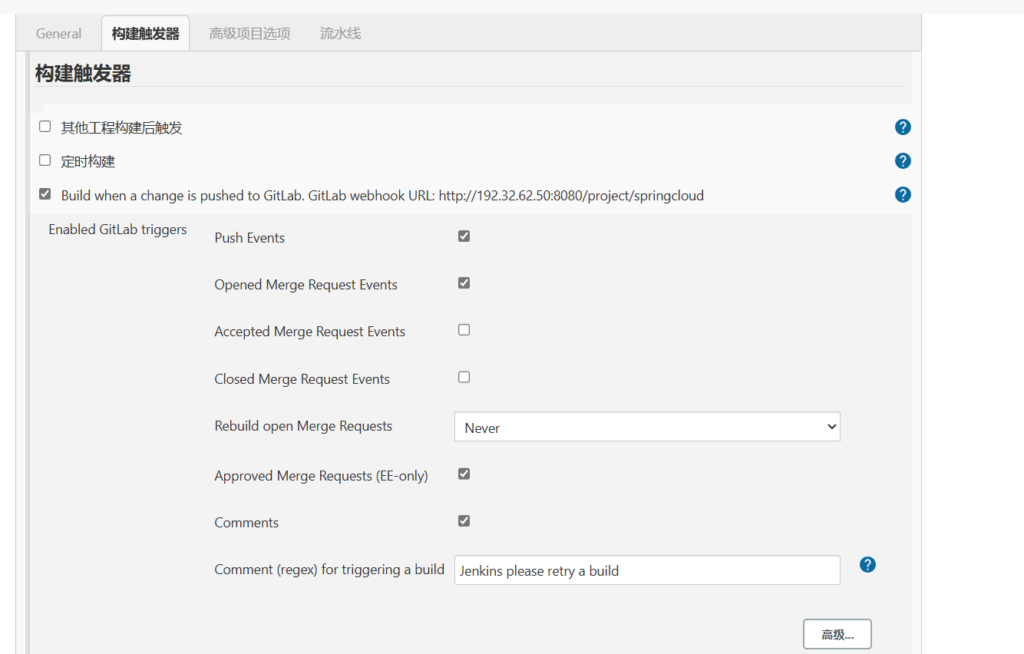Click help icon next to 定时构建
Viewport: 1024px width, 654px height.
coord(902,161)
